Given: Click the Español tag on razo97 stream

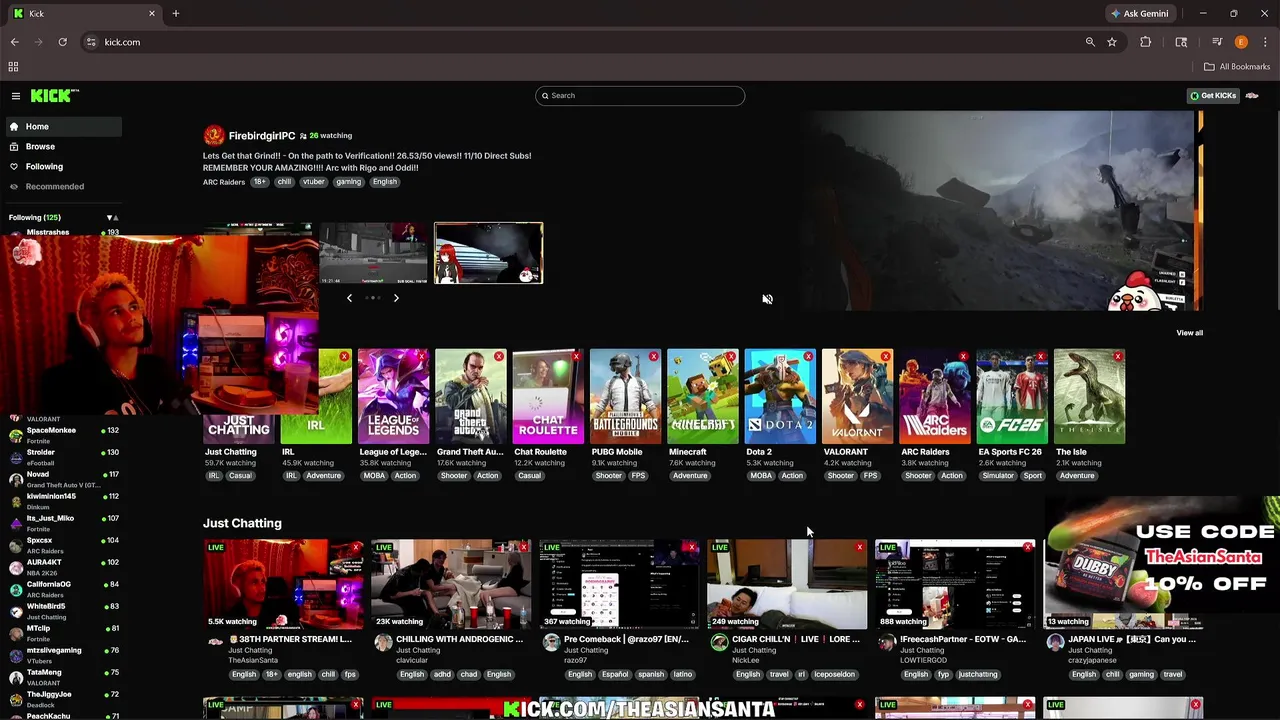Looking at the screenshot, I should pyautogui.click(x=615, y=675).
